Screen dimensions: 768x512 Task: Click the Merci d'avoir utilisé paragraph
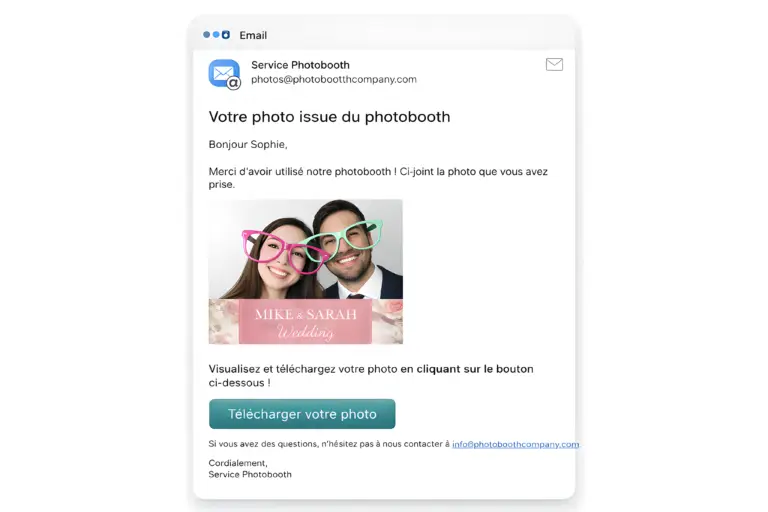pyautogui.click(x=378, y=178)
